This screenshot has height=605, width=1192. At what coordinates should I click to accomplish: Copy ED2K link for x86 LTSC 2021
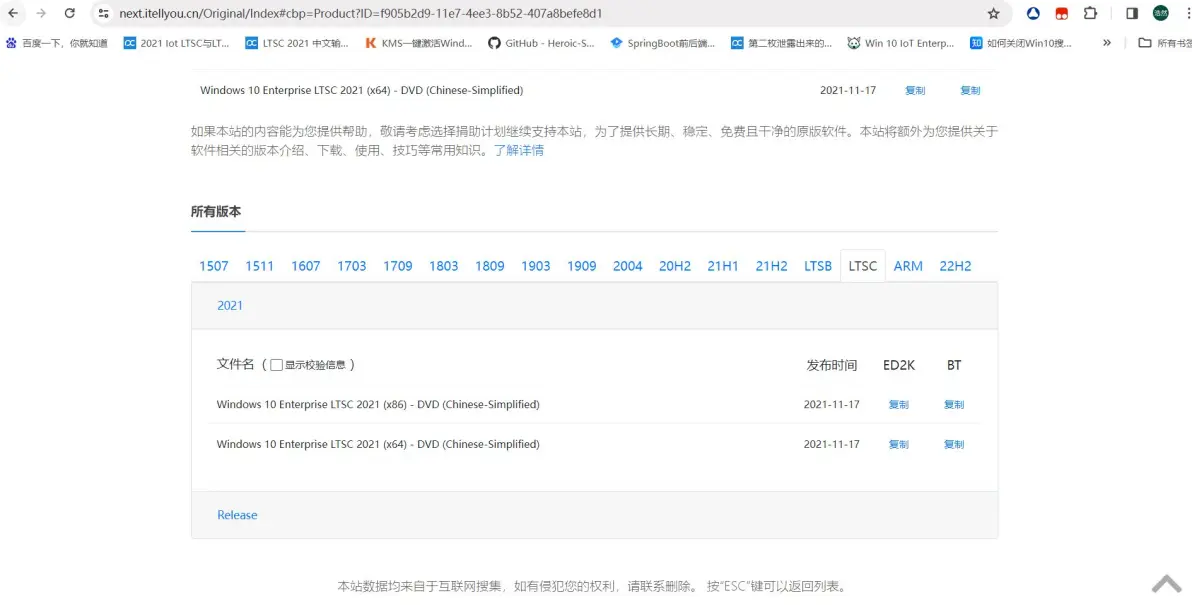899,404
